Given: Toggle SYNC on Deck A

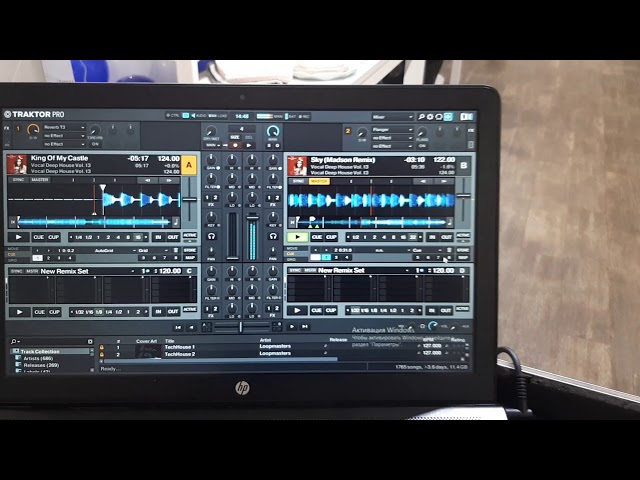Looking at the screenshot, I should 18,180.
